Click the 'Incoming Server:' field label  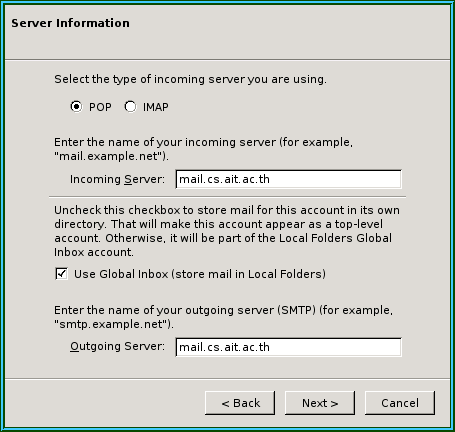click(117, 179)
